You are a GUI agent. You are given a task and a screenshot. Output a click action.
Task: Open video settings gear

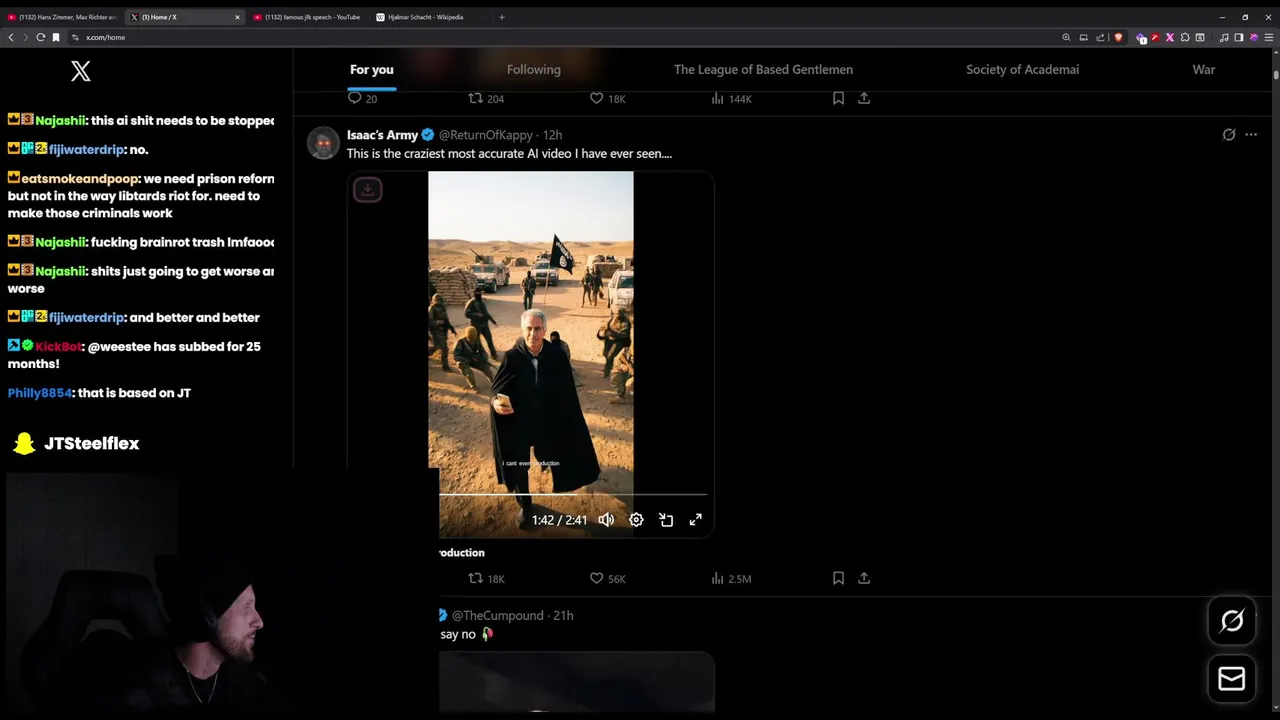(636, 520)
